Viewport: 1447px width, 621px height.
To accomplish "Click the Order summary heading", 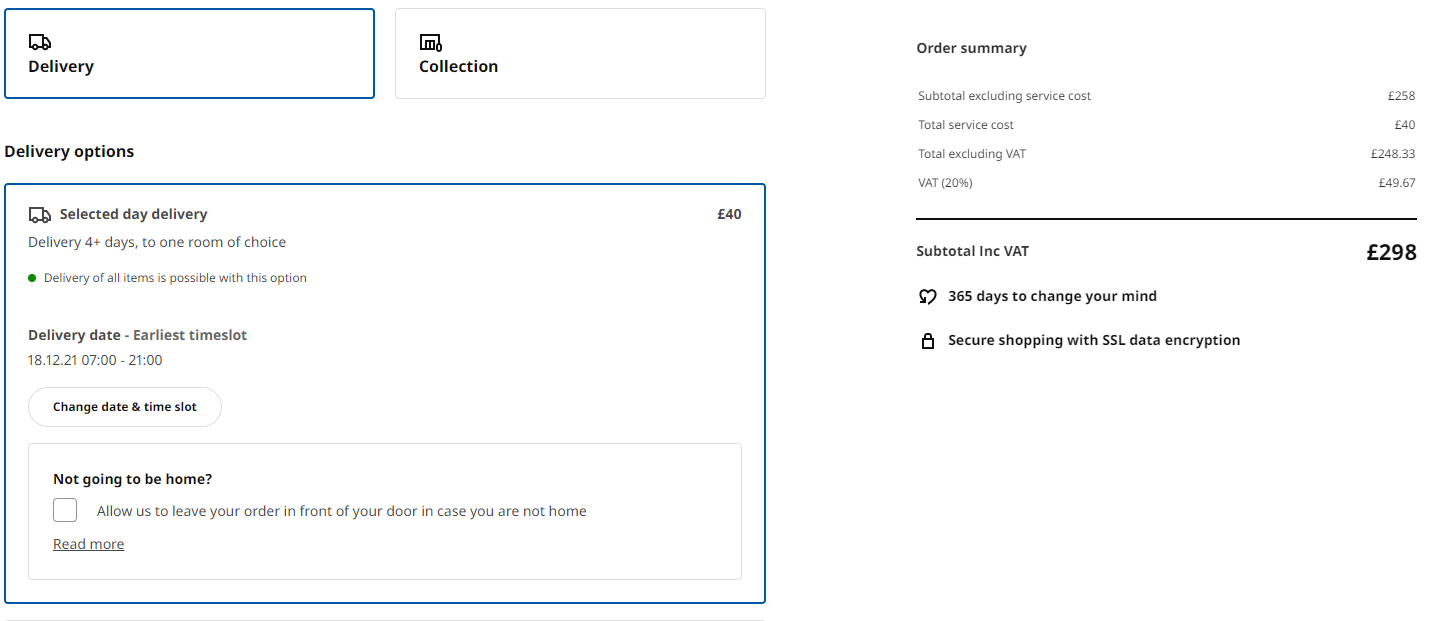I will tap(971, 47).
